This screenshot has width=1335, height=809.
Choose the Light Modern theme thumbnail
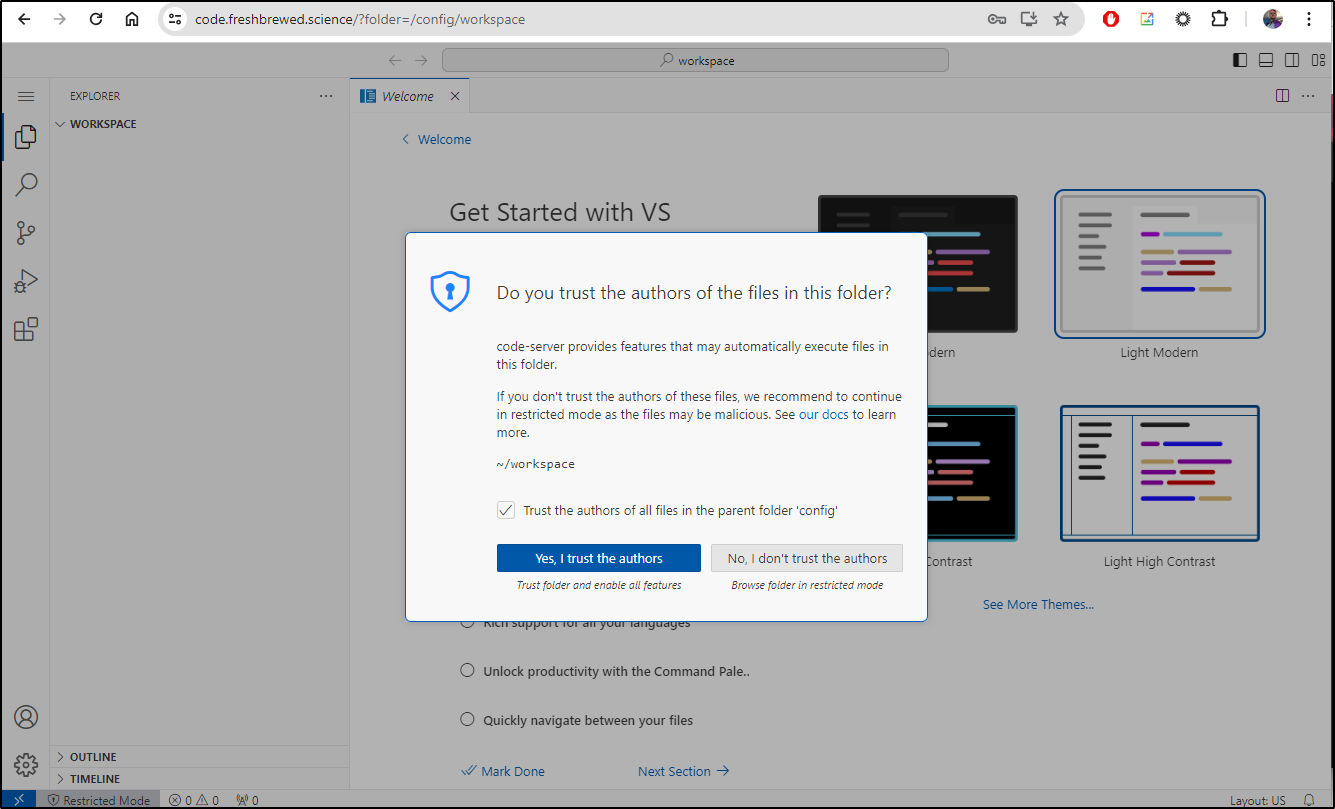coord(1159,264)
